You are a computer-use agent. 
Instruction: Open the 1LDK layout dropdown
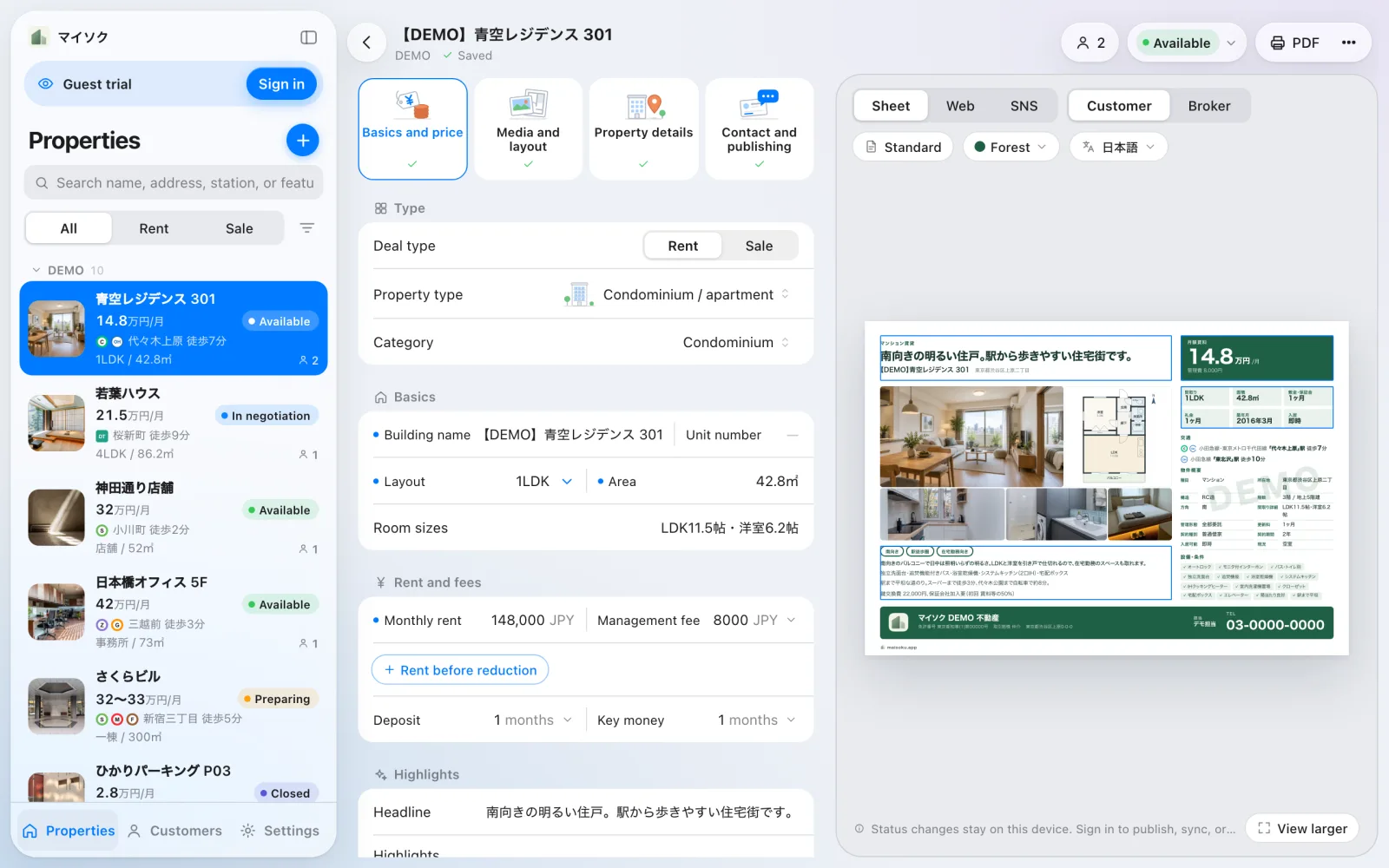[544, 482]
